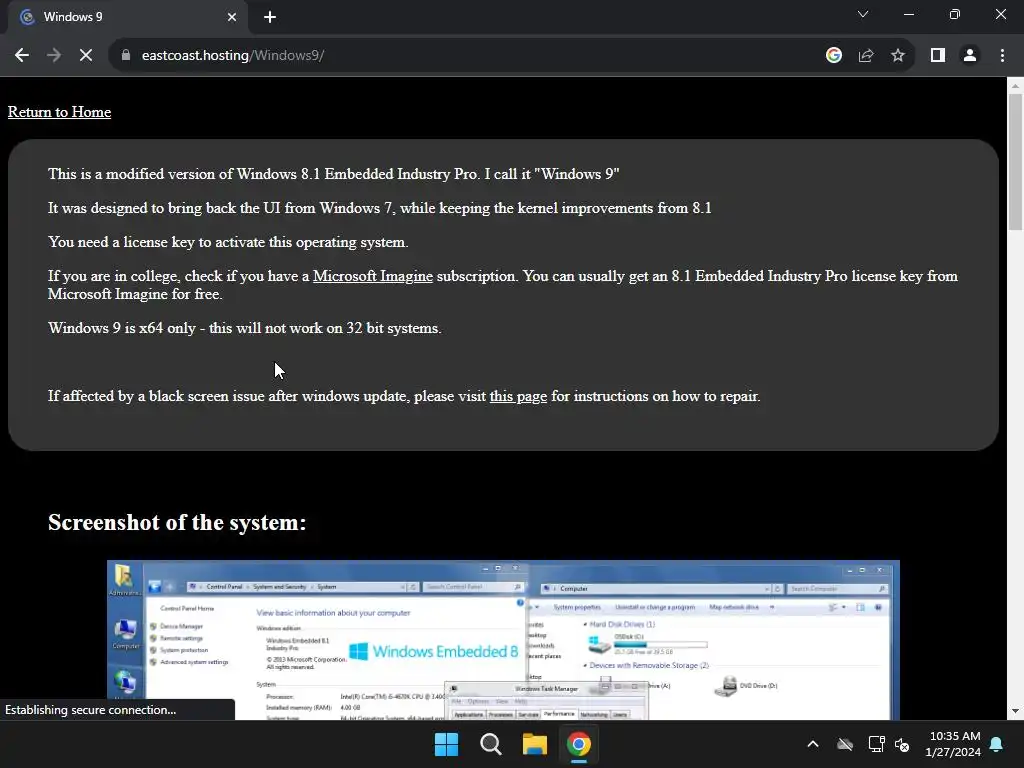The image size is (1024, 768).
Task: Open File Explorer from taskbar
Action: tap(535, 744)
